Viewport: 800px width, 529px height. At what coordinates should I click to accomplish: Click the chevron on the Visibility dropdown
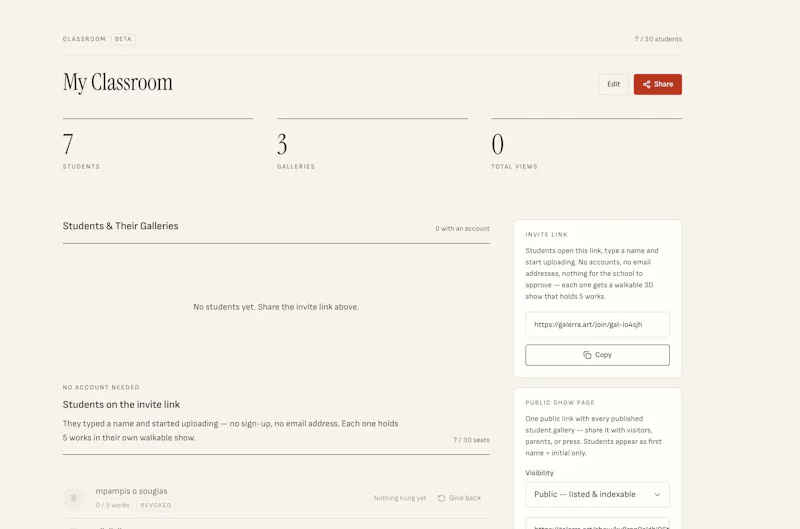pos(657,494)
